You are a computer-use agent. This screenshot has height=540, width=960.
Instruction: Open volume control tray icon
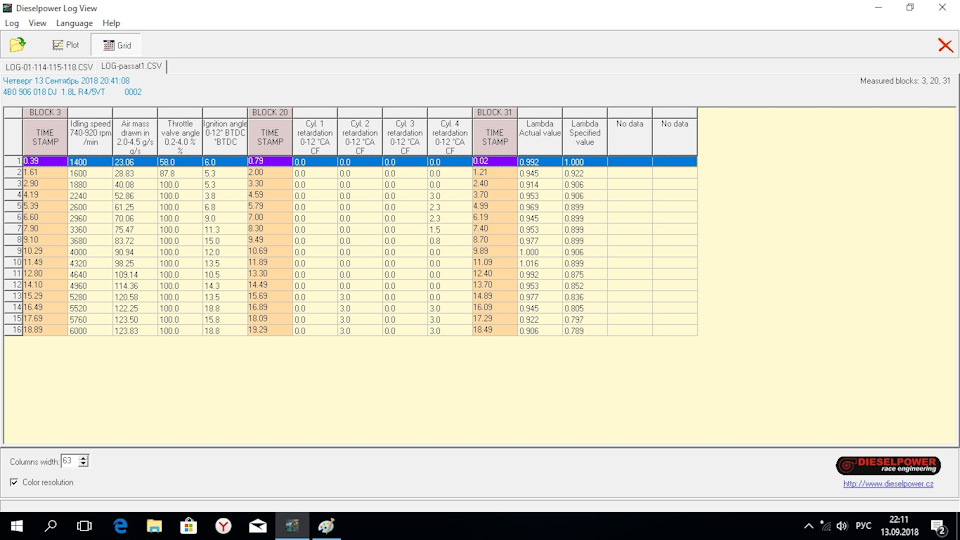pyautogui.click(x=842, y=526)
